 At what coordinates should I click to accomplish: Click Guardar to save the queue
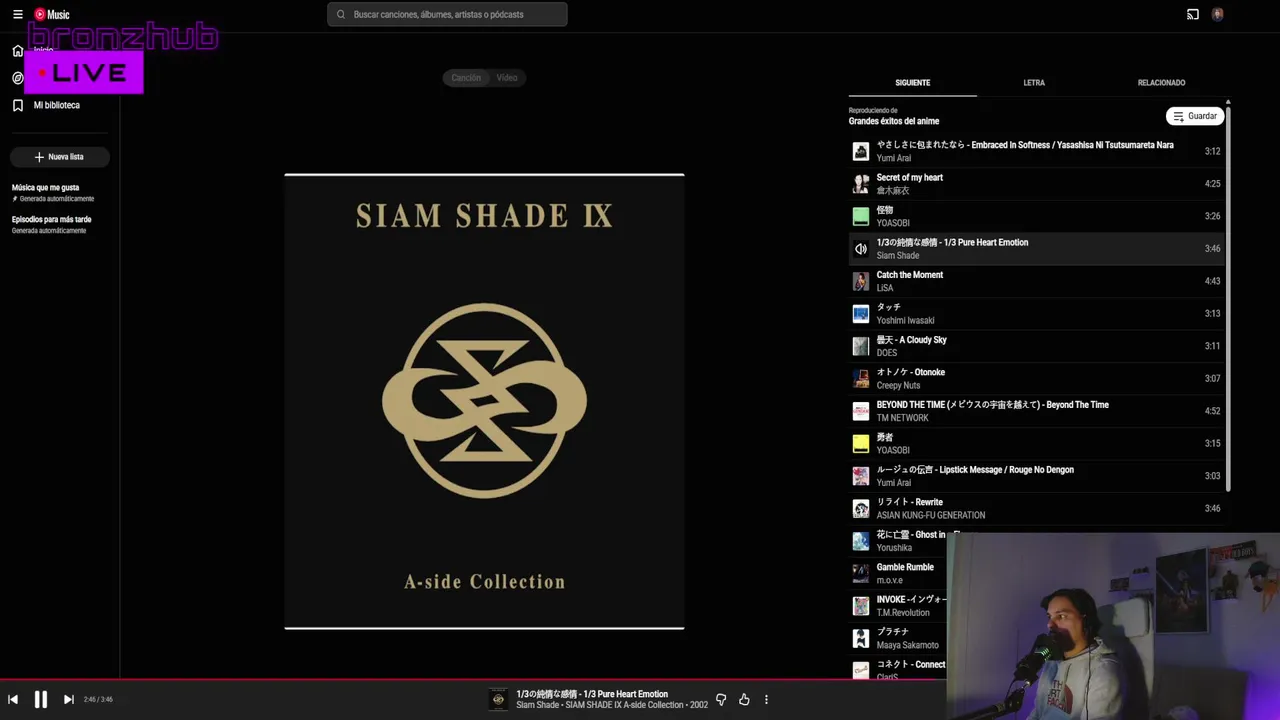point(1195,116)
